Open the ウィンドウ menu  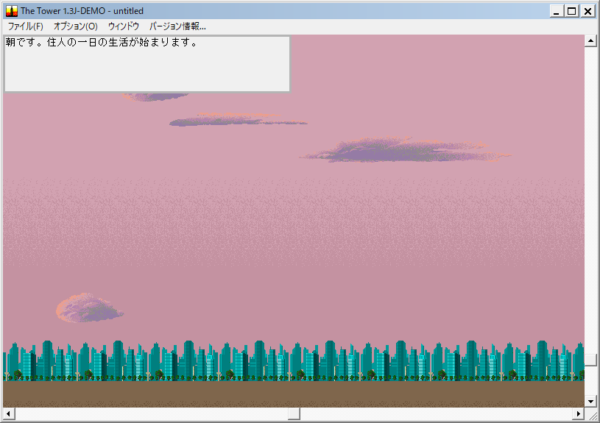[x=123, y=26]
